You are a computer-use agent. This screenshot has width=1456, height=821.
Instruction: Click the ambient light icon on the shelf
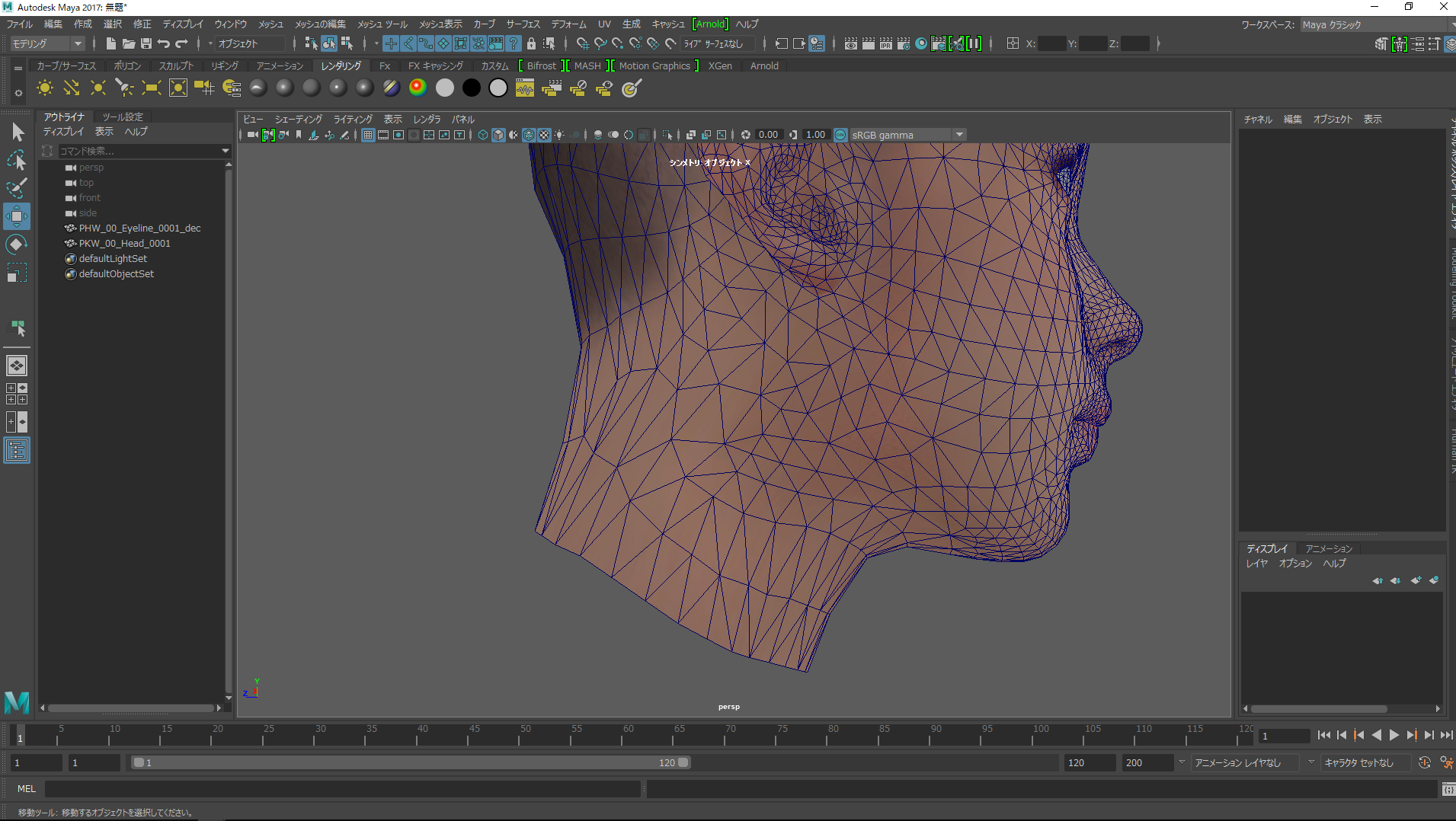tap(45, 88)
